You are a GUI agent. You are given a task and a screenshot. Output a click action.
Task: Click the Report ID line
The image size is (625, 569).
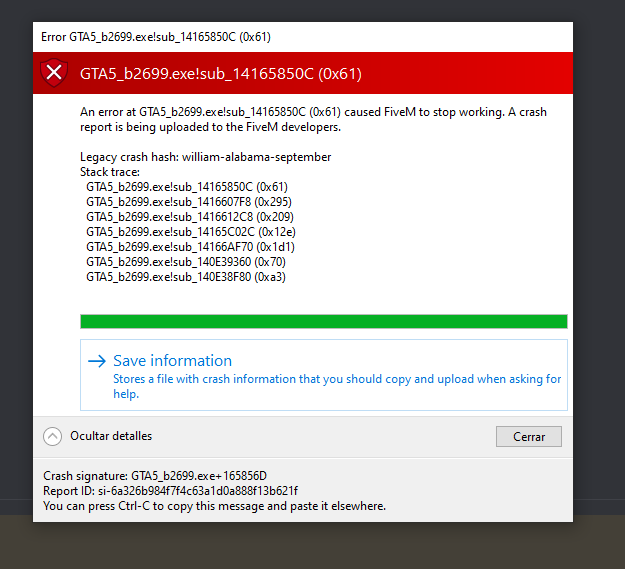(x=171, y=491)
